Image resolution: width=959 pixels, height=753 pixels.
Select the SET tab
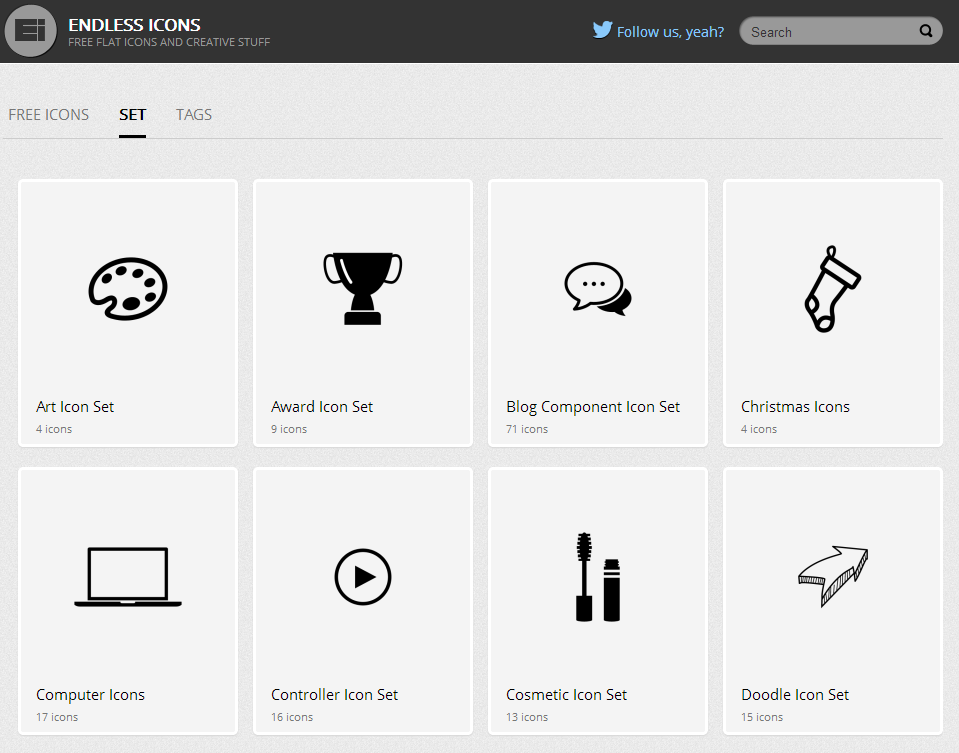pyautogui.click(x=132, y=114)
